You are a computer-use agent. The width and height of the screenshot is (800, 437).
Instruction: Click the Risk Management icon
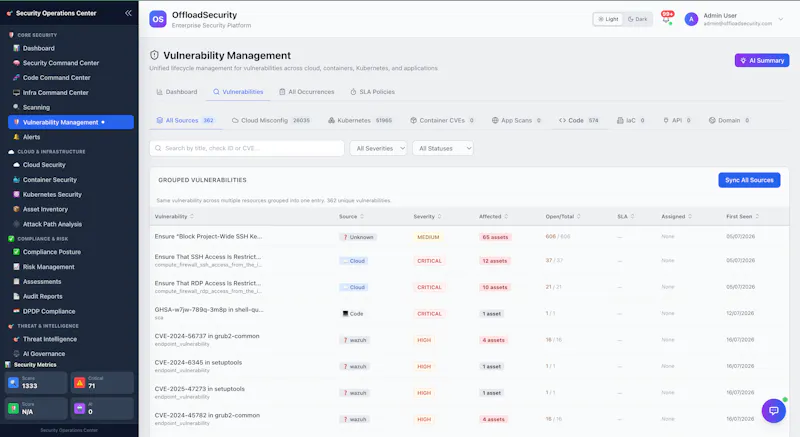(16, 267)
